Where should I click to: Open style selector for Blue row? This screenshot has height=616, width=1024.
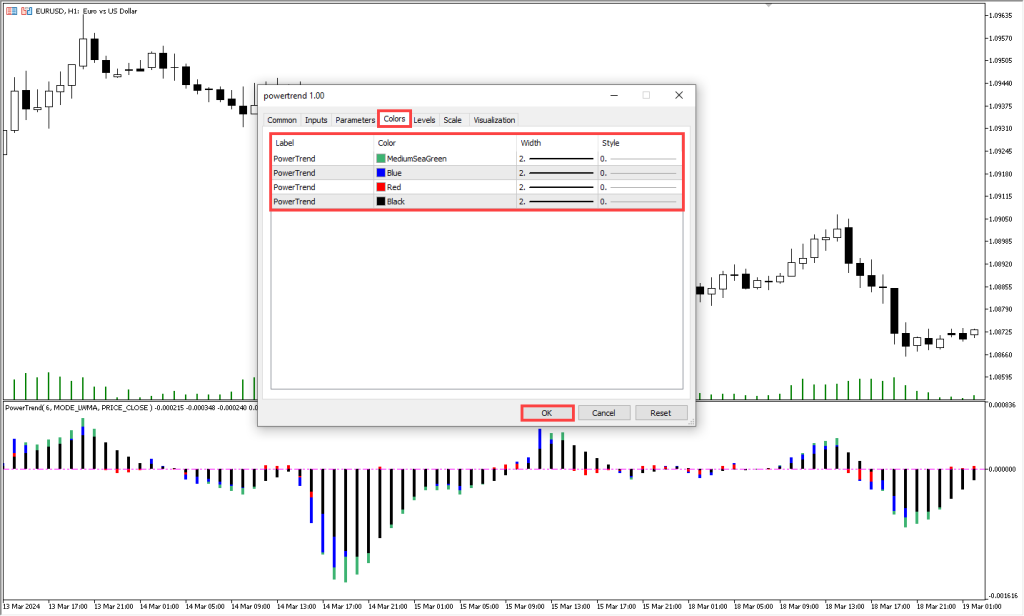[639, 173]
